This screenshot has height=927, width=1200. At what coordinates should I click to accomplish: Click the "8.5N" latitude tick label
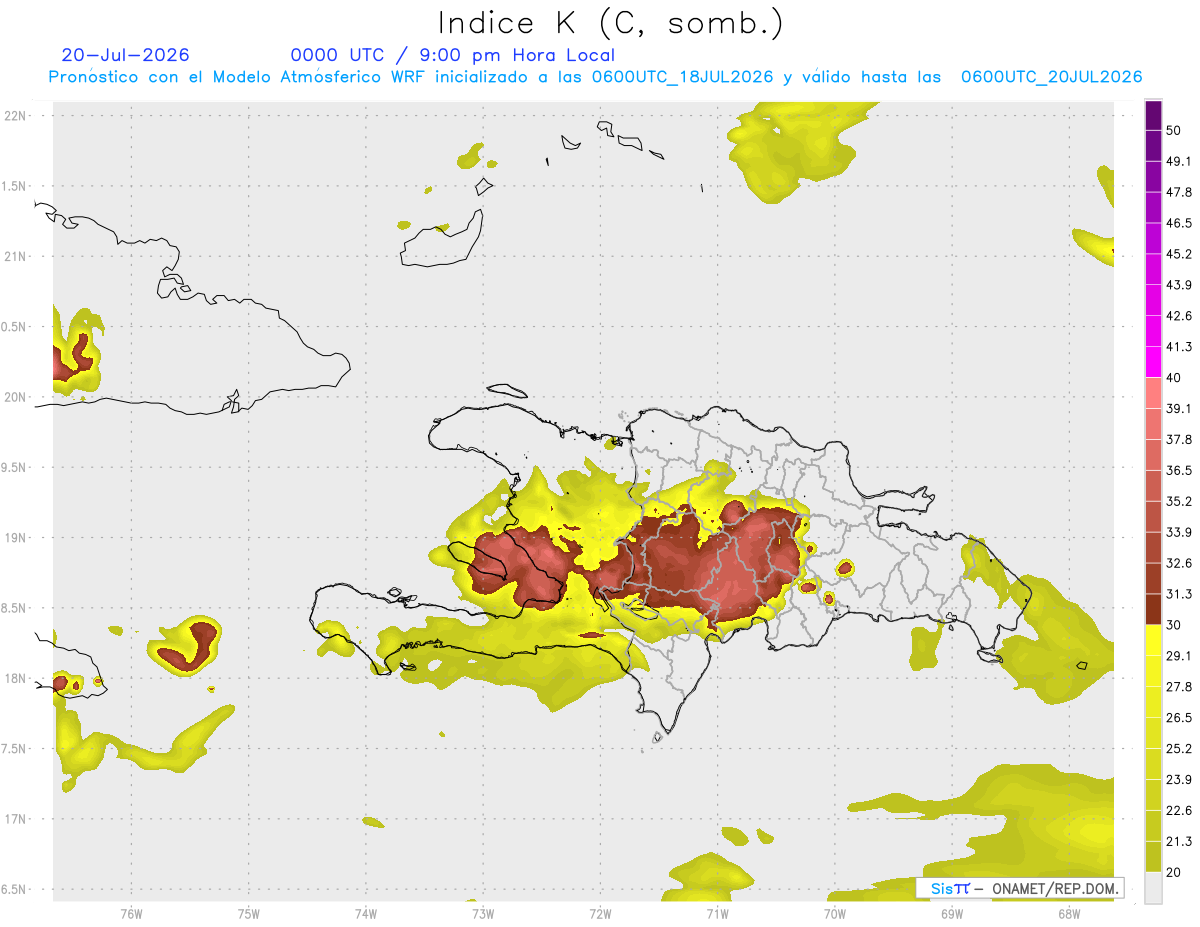tap(13, 608)
